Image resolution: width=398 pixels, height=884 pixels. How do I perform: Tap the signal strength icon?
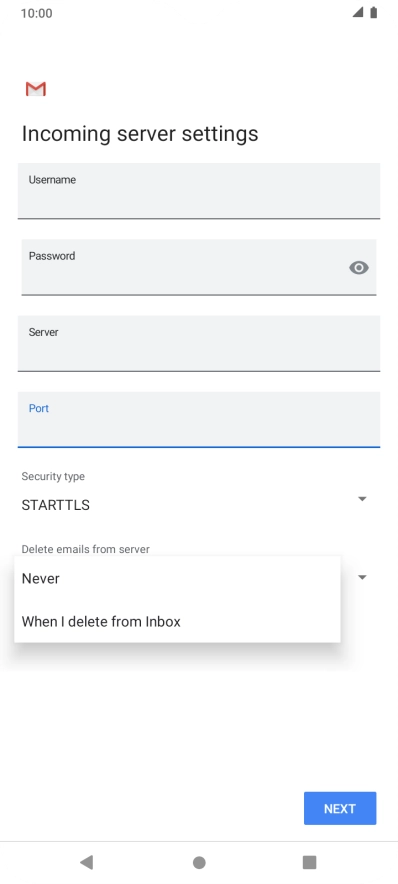tap(358, 13)
